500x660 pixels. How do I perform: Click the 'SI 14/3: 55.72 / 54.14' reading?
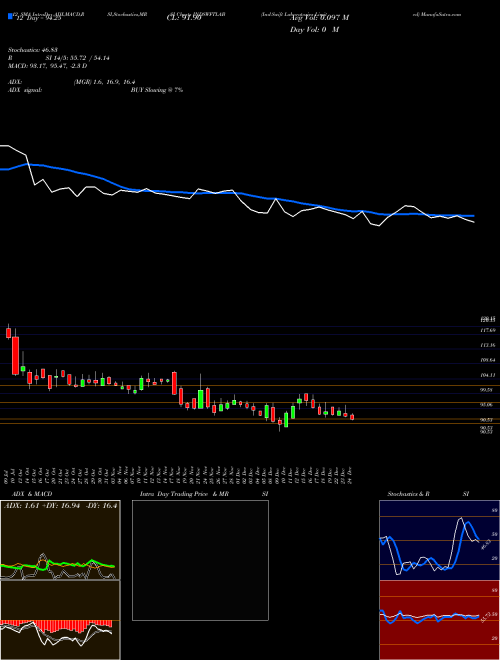pos(78,58)
